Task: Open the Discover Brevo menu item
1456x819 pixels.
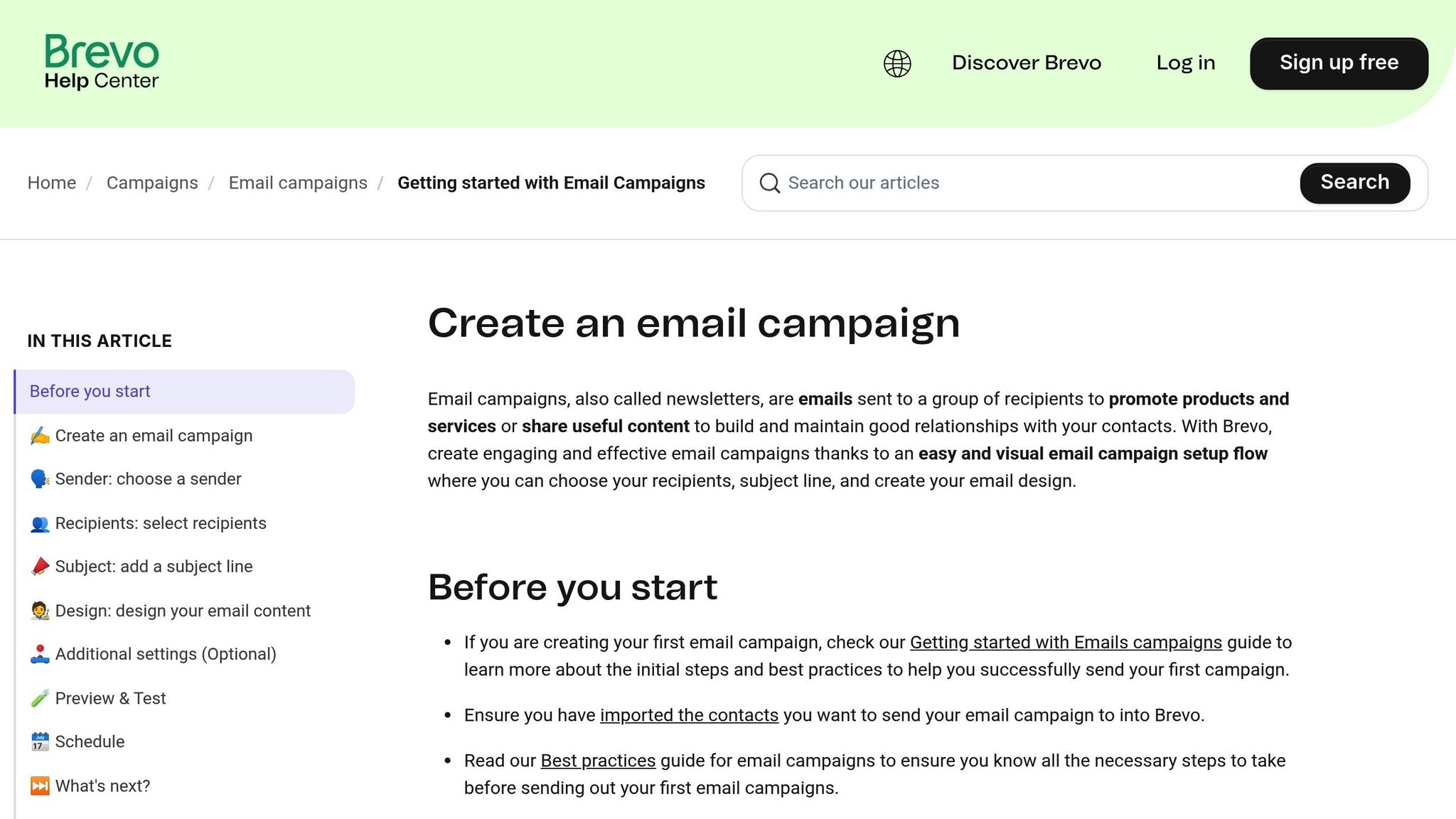Action: click(x=1027, y=63)
